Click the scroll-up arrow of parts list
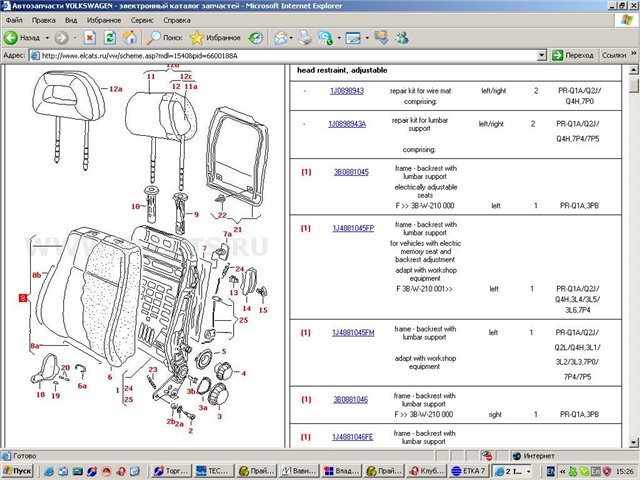This screenshot has height=480, width=640. click(x=633, y=70)
